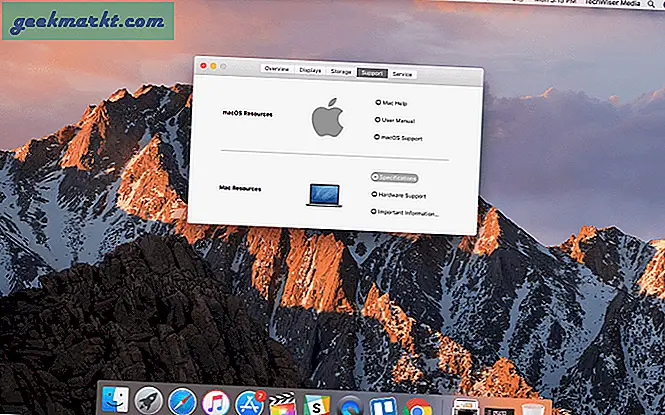The image size is (665, 415).
Task: Switch to the Overview tab
Action: (x=277, y=69)
